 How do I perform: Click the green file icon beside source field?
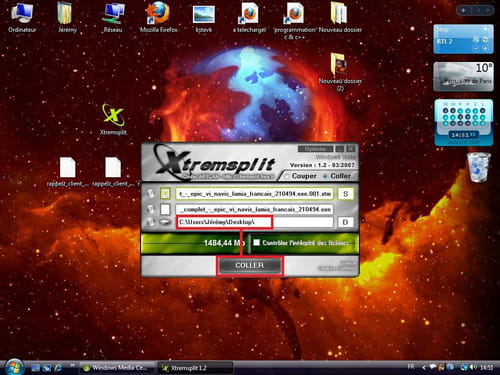[165, 193]
